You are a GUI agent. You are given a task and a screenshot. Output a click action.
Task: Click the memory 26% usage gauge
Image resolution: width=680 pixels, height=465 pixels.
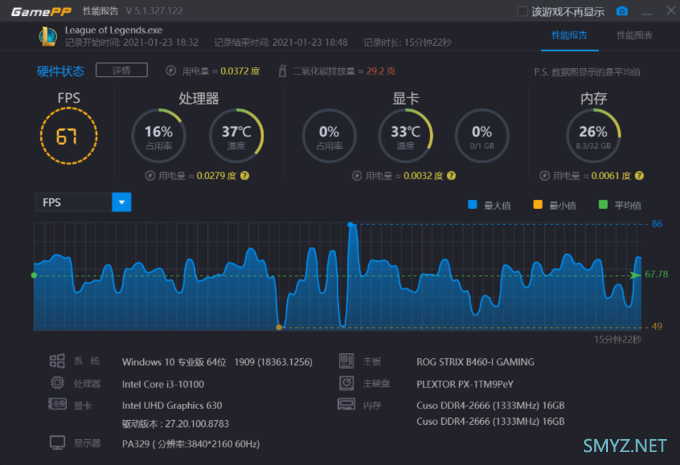pyautogui.click(x=593, y=136)
